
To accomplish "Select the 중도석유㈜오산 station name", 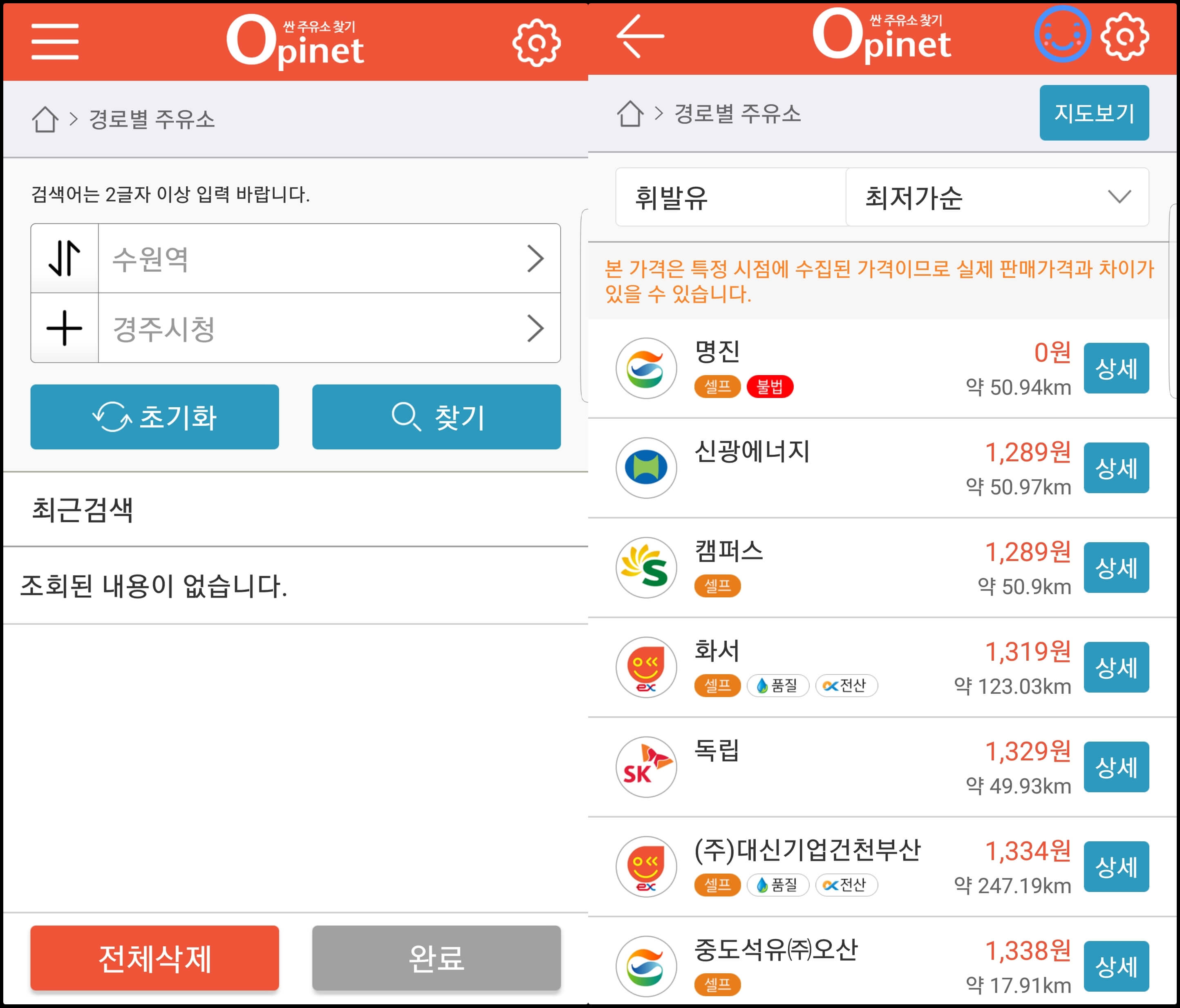I will [x=776, y=950].
